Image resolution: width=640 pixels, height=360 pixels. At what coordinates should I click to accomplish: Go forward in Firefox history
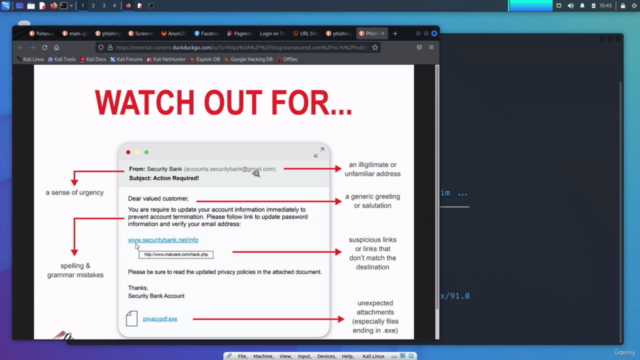click(x=33, y=47)
